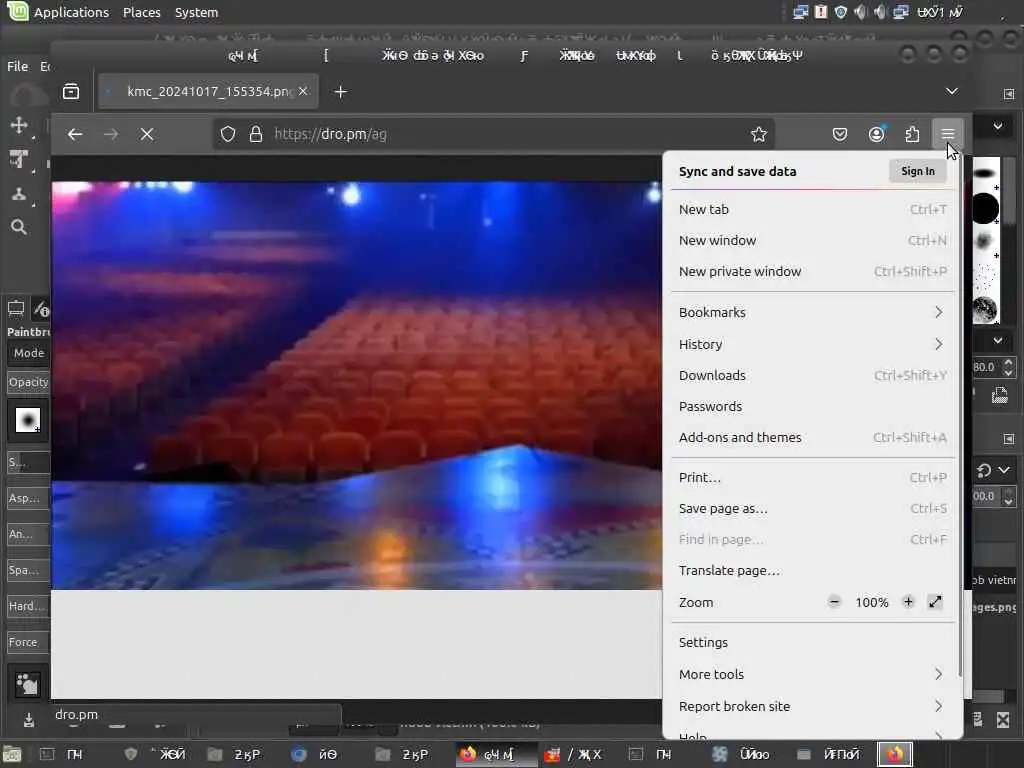Expand the History submenu
Viewport: 1024px width, 768px height.
[812, 344]
